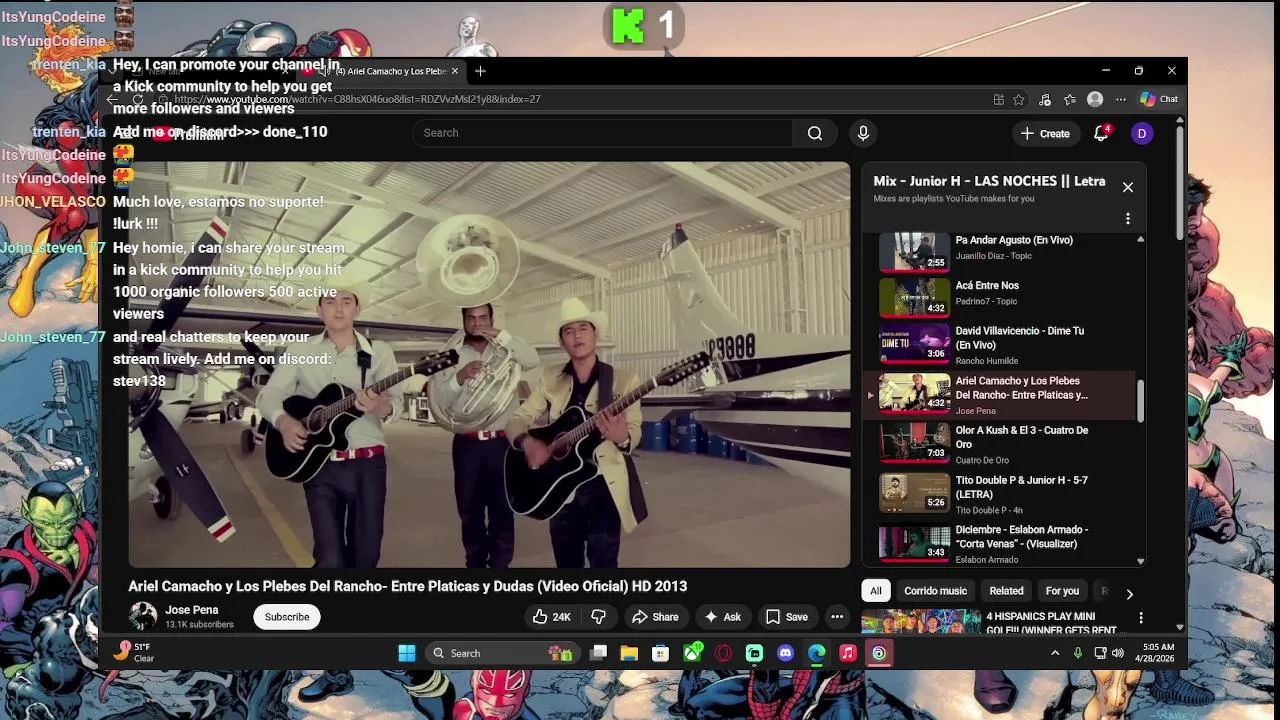Share the video
The width and height of the screenshot is (1280, 720).
tap(655, 617)
